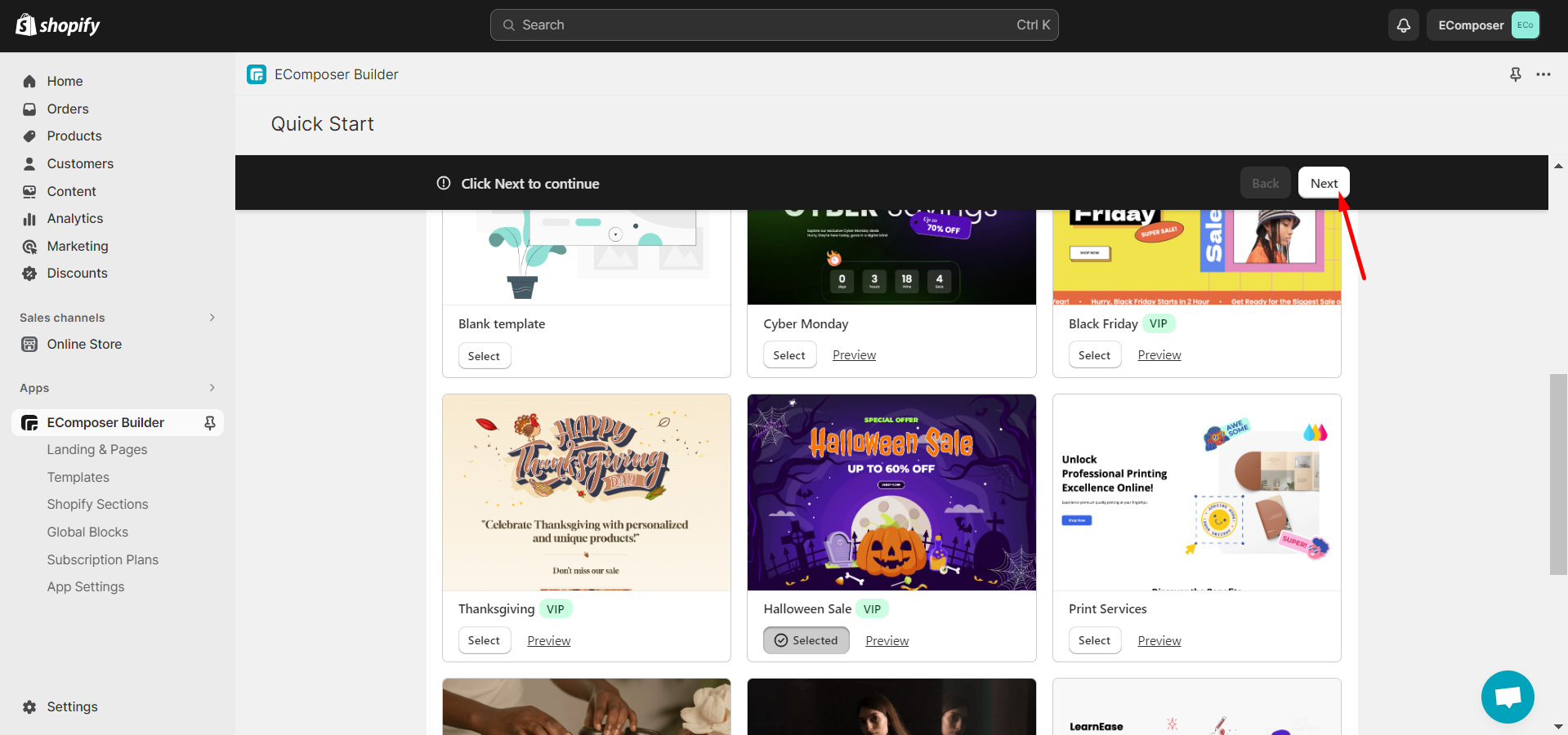
Task: Select the Thanksgiving template
Action: point(484,640)
